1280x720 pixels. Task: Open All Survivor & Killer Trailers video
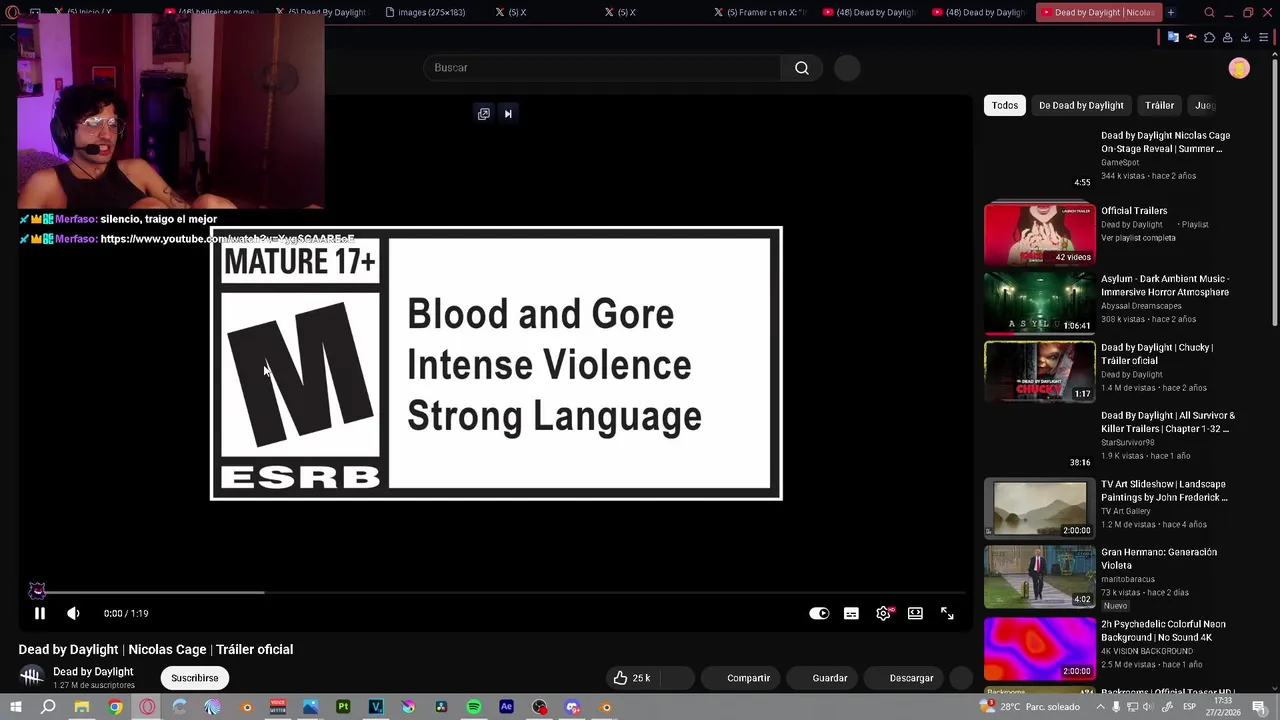[x=1168, y=422]
